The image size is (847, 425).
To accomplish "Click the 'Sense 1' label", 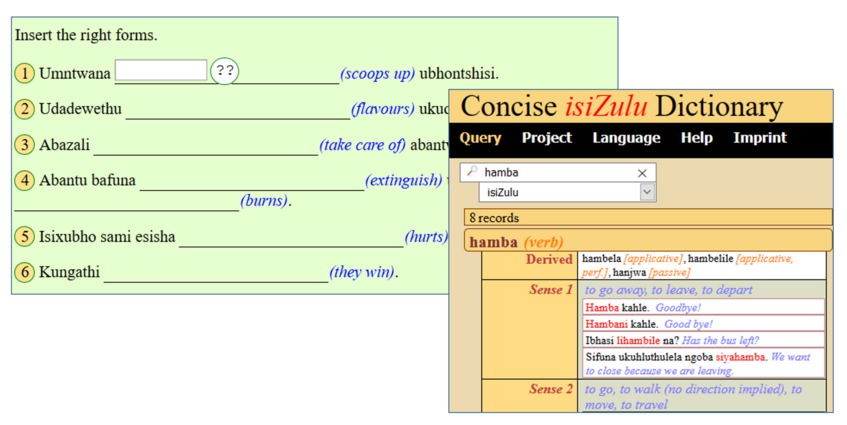I will [550, 289].
